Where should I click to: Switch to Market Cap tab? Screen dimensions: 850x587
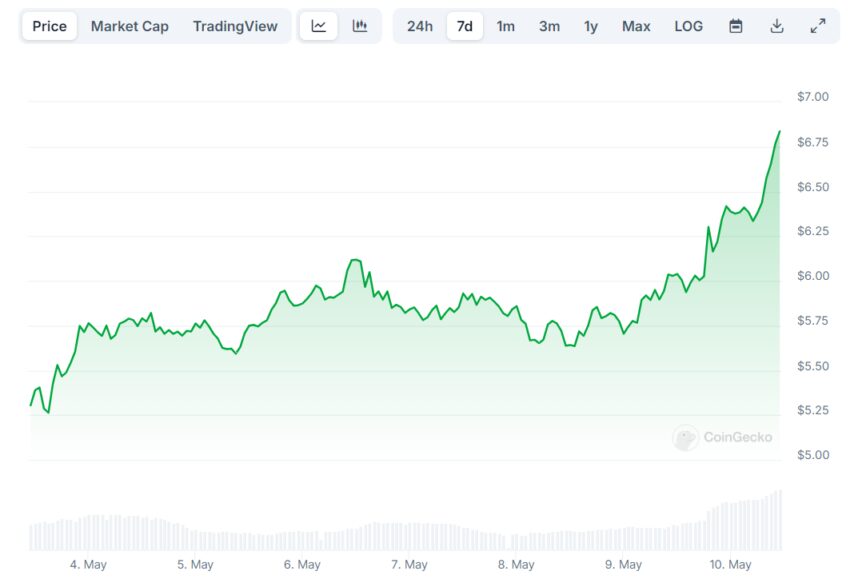click(130, 26)
